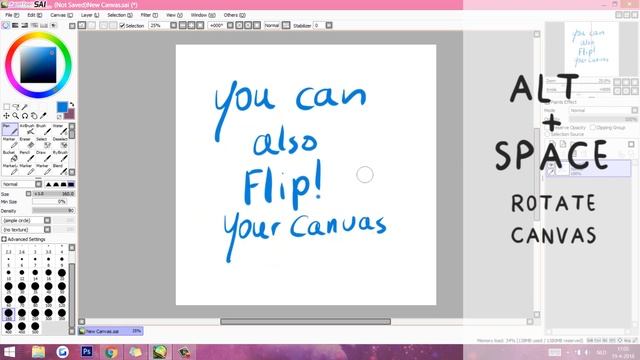The height and width of the screenshot is (360, 640).
Task: Open Chrome from the taskbar
Action: (111, 352)
